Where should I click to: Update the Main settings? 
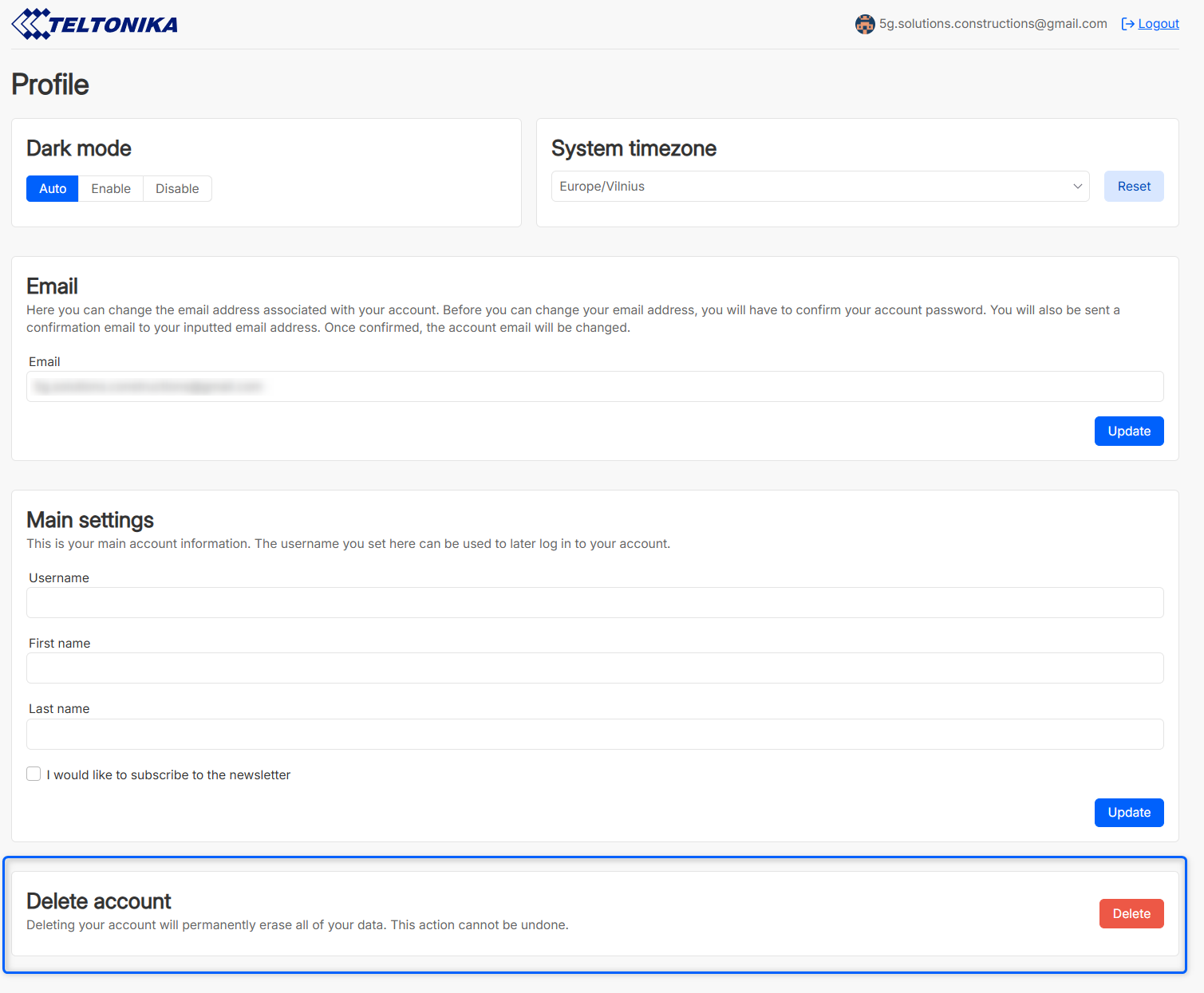[x=1128, y=813]
